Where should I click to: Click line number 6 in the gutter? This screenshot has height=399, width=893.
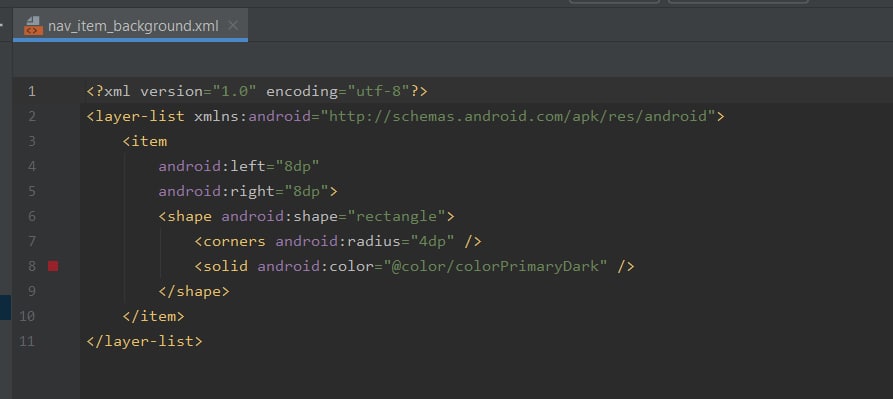pyautogui.click(x=31, y=216)
